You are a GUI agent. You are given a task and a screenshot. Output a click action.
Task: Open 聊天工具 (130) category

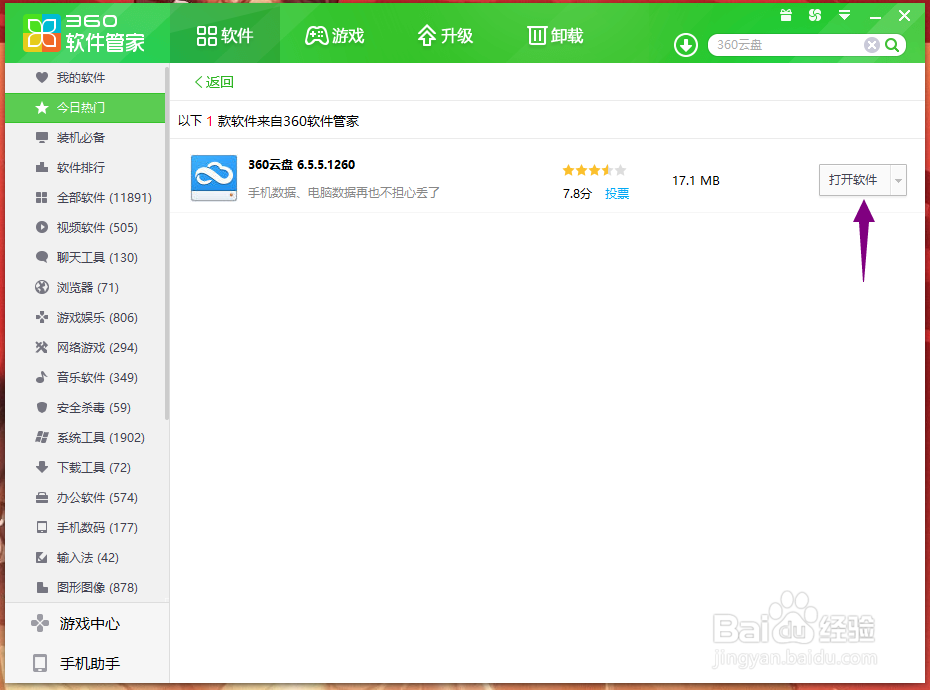(x=85, y=257)
